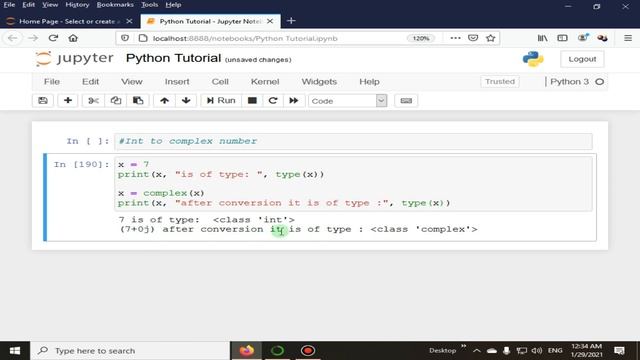
Task: Open the Windows Start menu
Action: [15, 351]
